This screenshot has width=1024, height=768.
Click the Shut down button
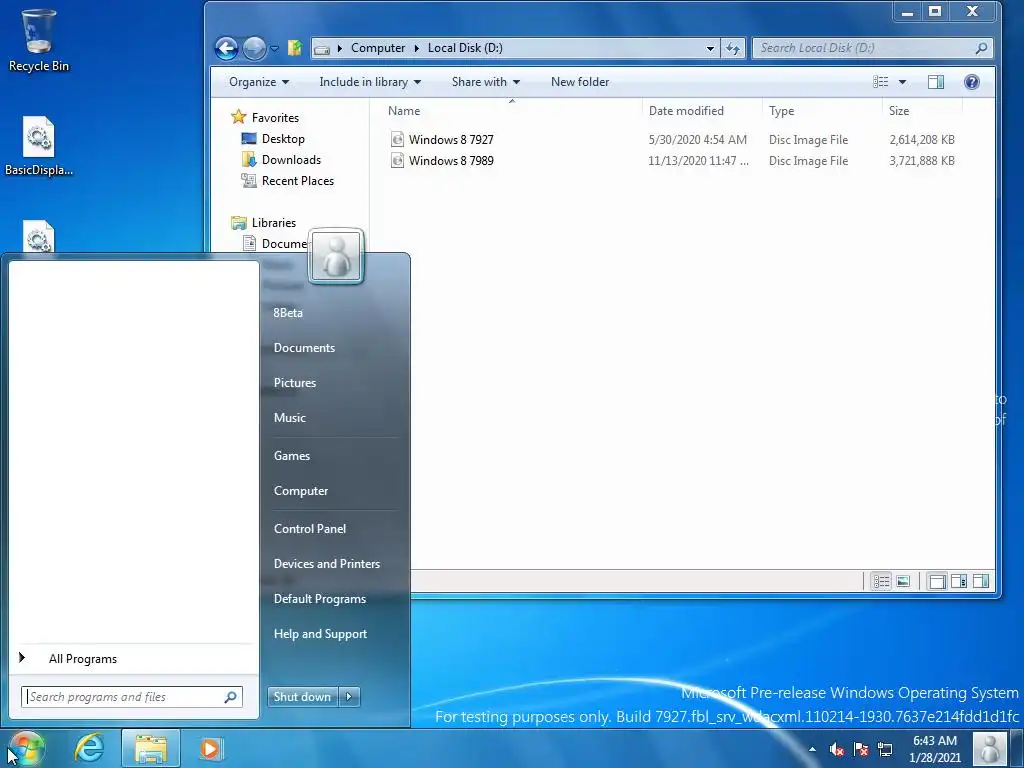coord(302,697)
